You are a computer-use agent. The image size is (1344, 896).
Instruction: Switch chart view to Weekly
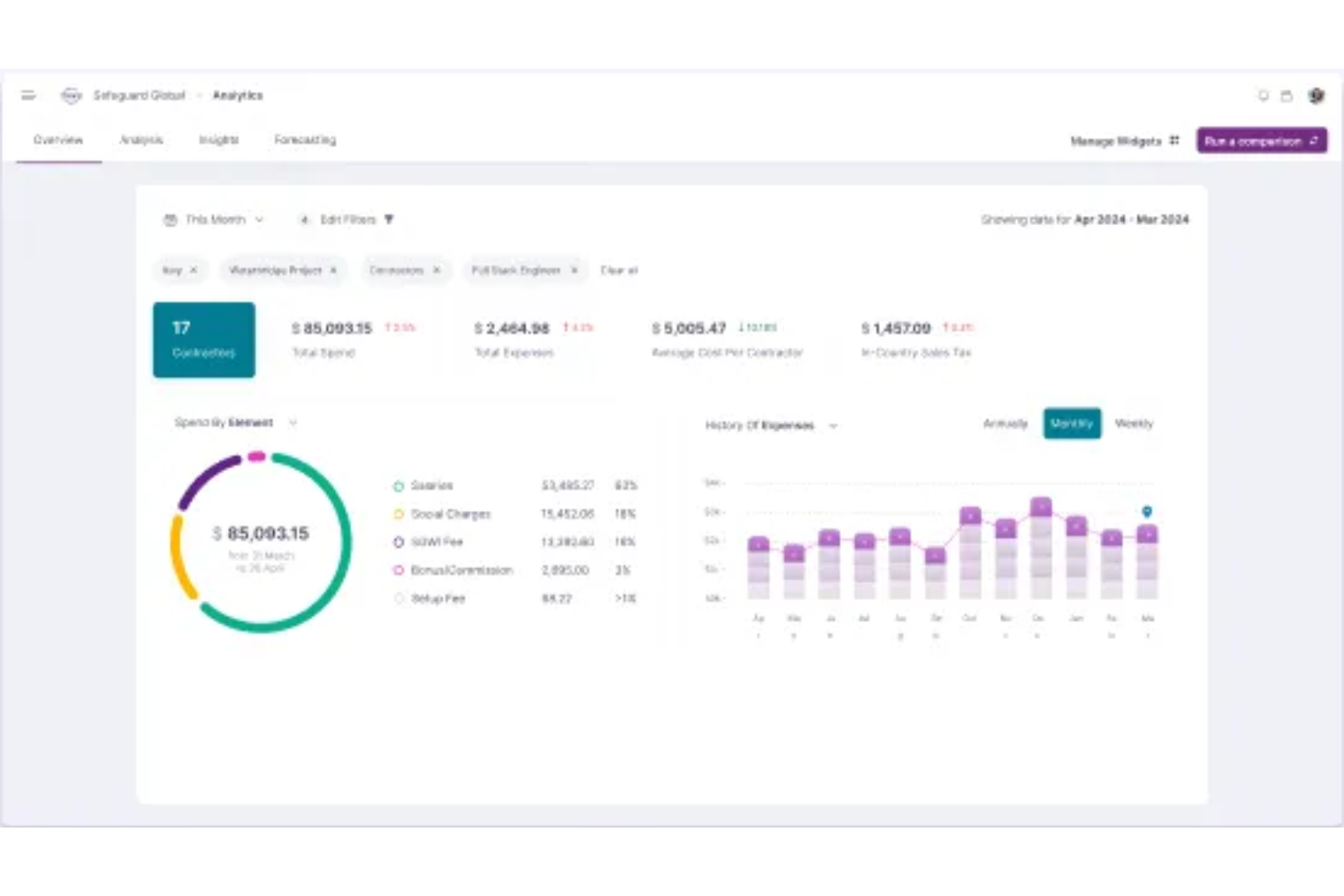[x=1133, y=424]
